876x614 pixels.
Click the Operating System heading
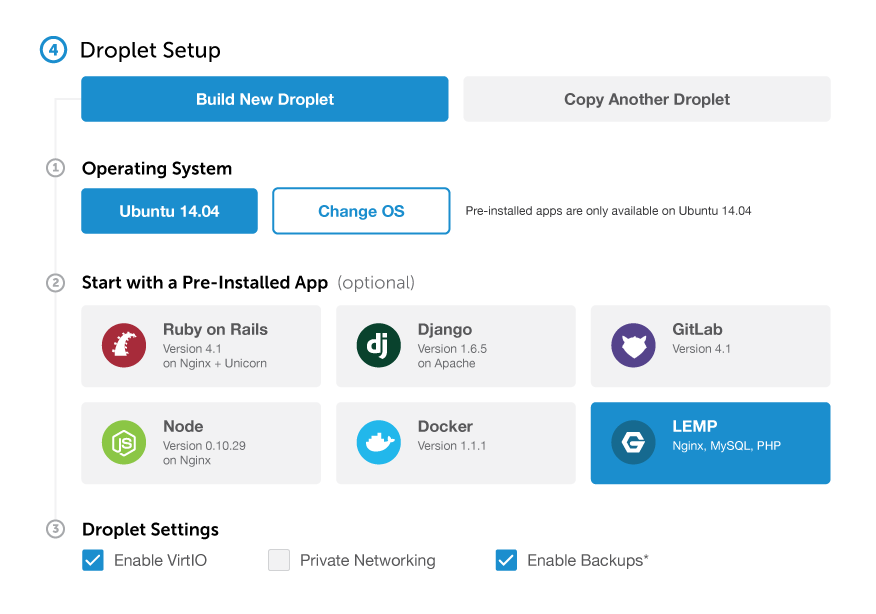157,168
